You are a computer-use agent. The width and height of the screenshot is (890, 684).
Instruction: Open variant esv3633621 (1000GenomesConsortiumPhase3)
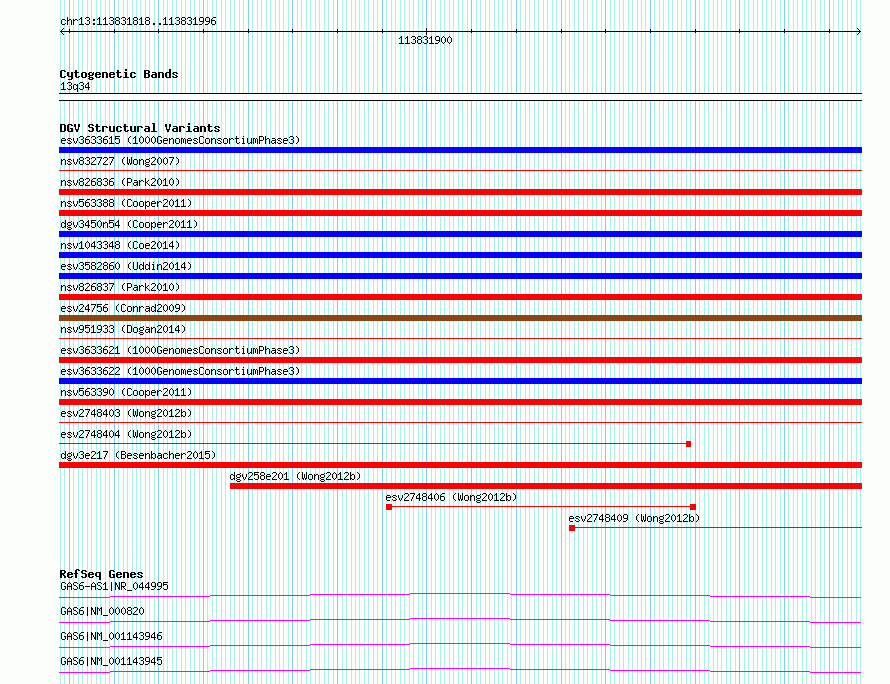tap(180, 350)
